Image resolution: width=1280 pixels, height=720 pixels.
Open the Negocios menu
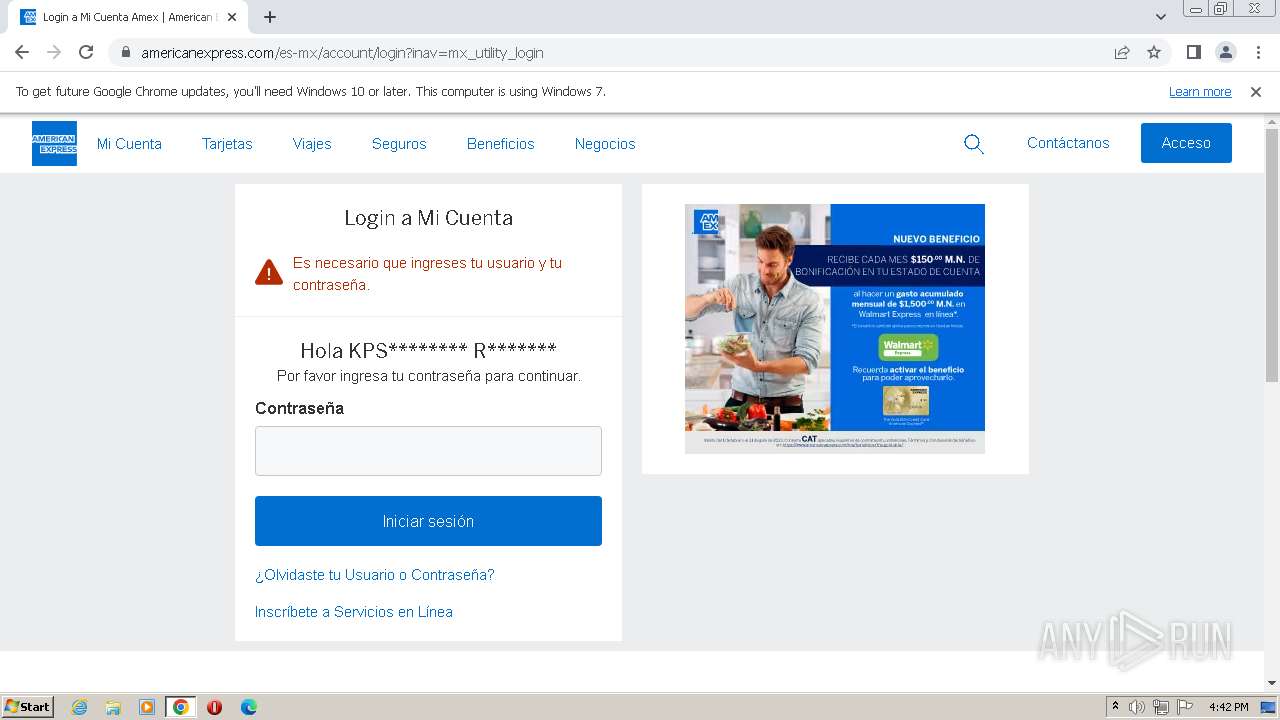pos(605,144)
